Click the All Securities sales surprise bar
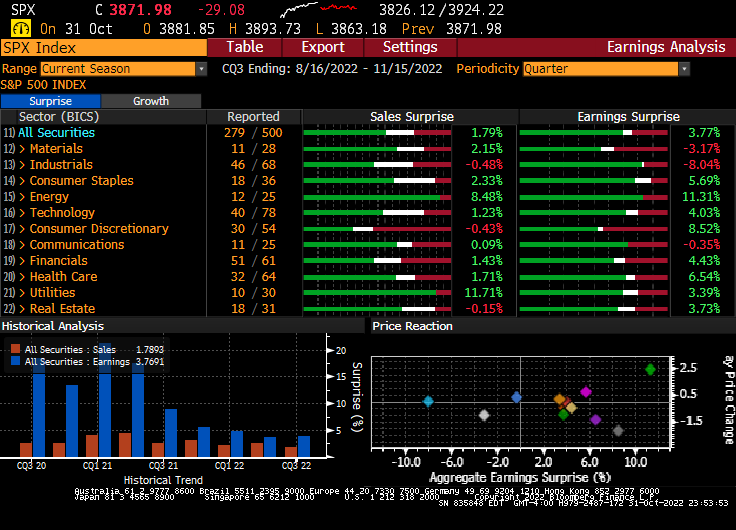The width and height of the screenshot is (736, 530). [377, 133]
